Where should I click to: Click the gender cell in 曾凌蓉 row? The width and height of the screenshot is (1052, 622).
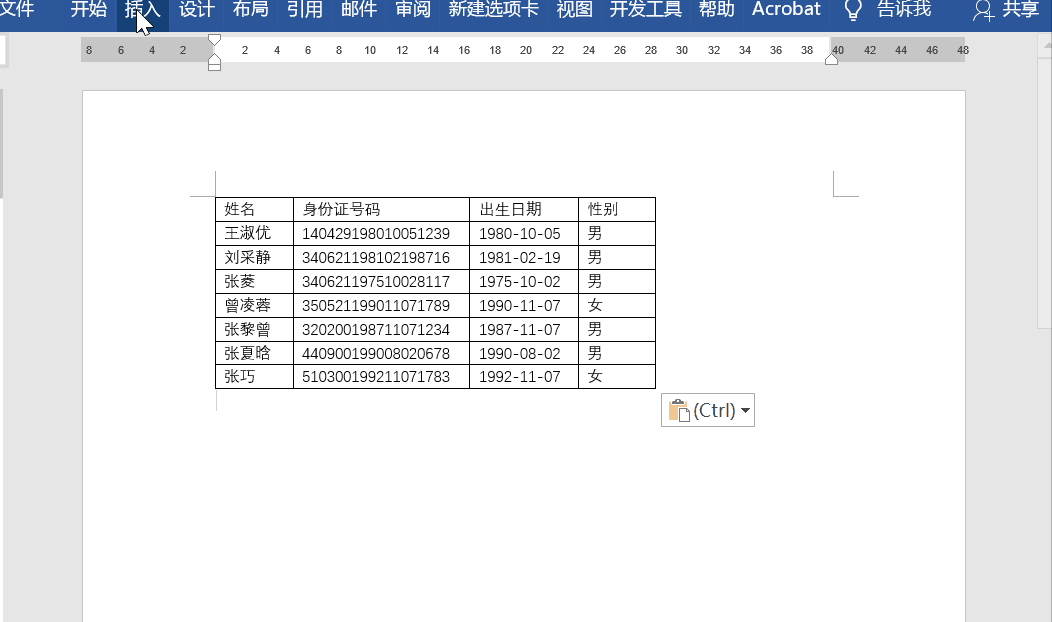617,305
